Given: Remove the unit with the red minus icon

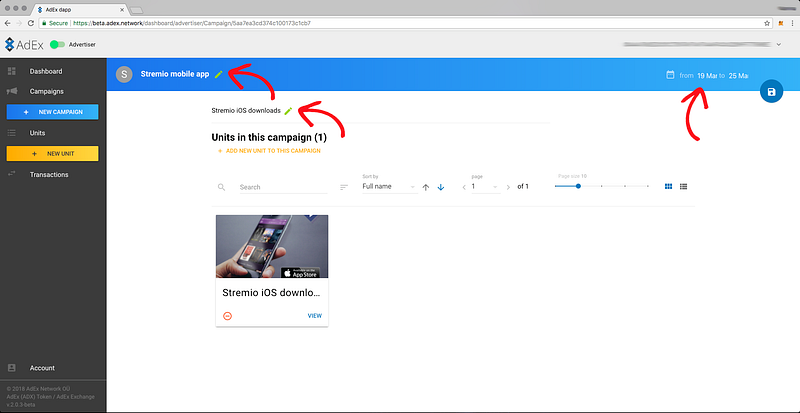Looking at the screenshot, I should pyautogui.click(x=228, y=316).
